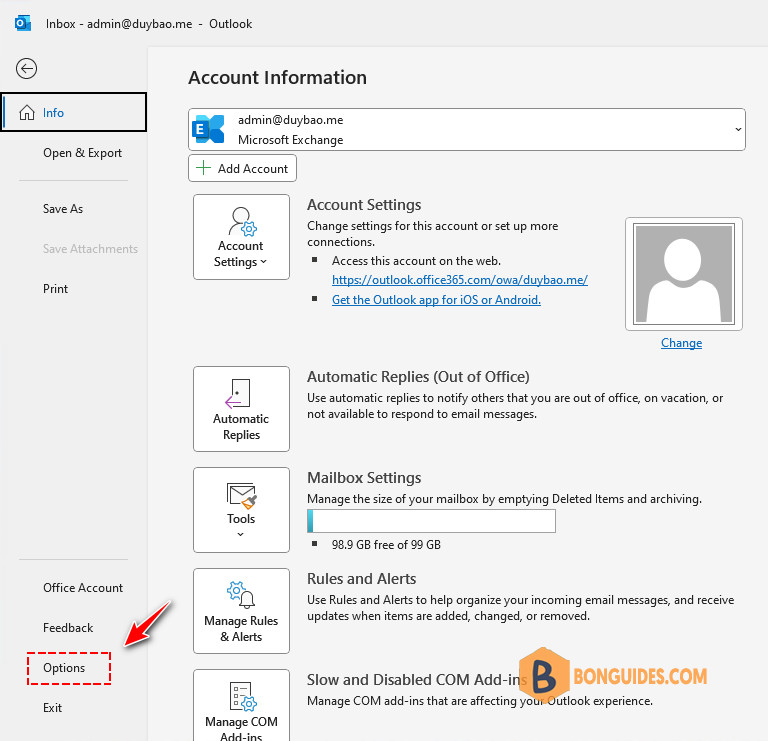Viewport: 768px width, 741px height.
Task: Expand the Tools dropdown button
Action: (241, 510)
